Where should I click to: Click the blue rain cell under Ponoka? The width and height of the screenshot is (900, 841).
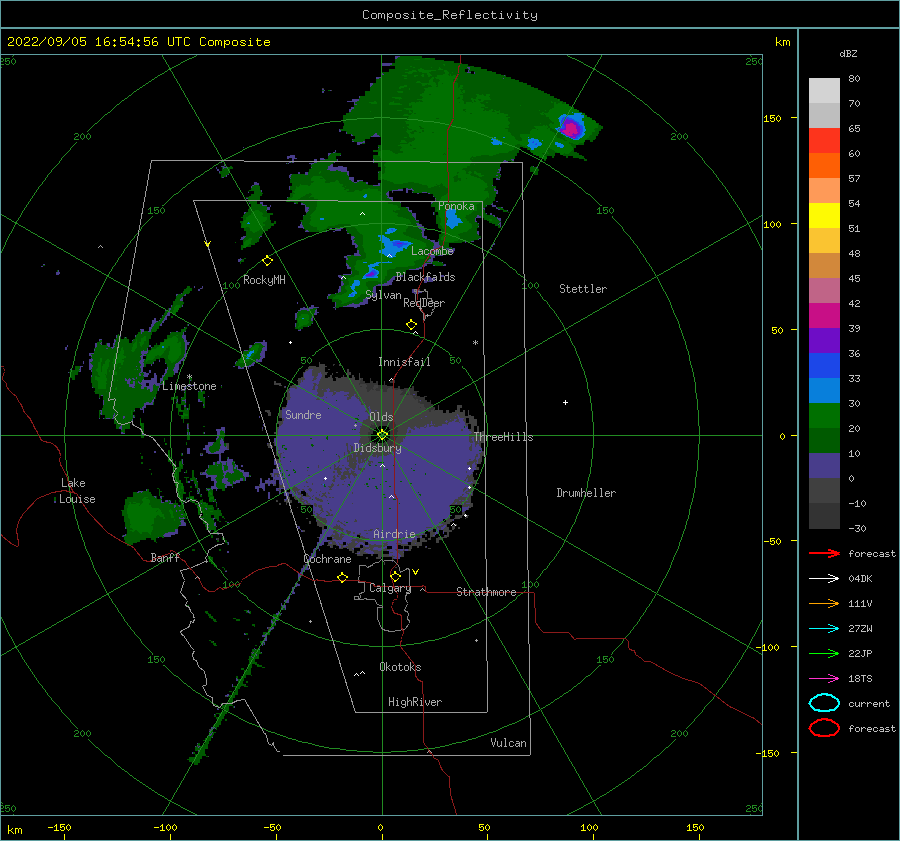tap(453, 219)
